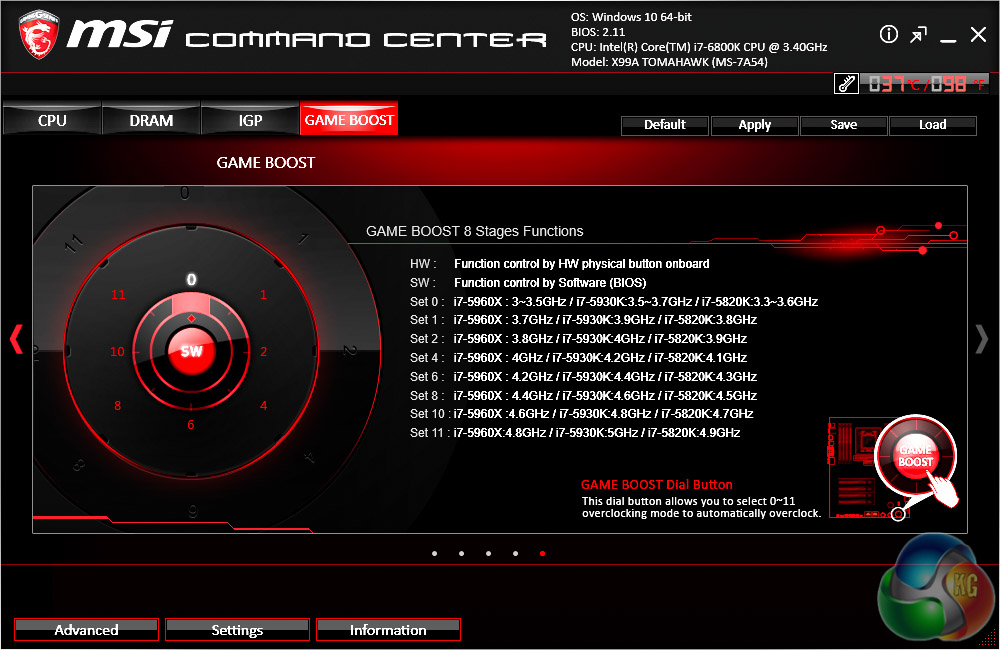1000x650 pixels.
Task: Click the 'Set 6' frequency description line
Action: point(583,377)
